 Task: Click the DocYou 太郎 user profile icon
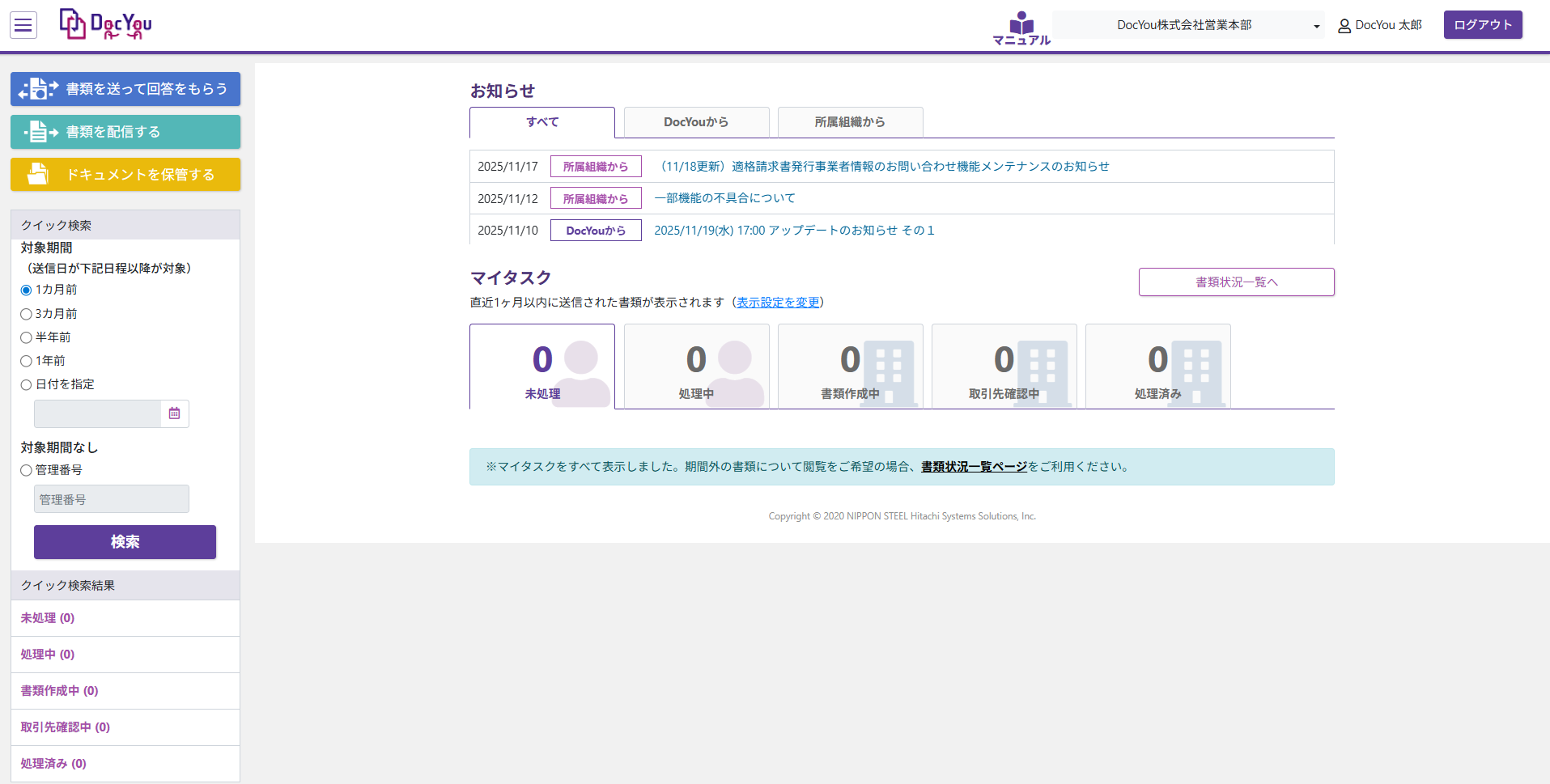point(1344,26)
